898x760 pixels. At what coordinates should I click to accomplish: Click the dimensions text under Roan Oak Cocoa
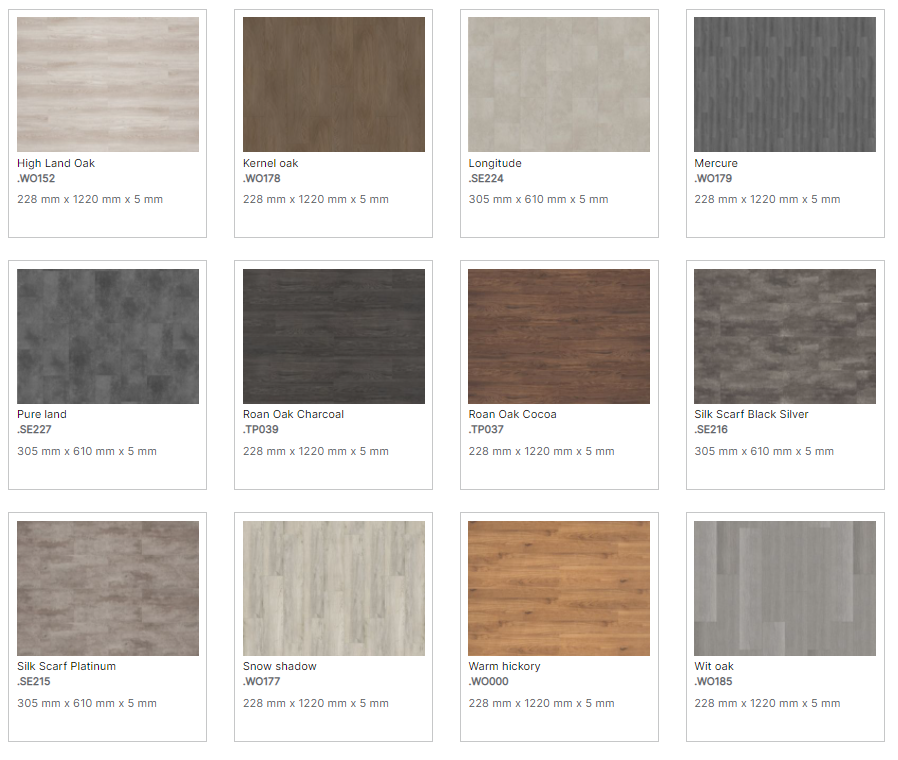[x=541, y=451]
